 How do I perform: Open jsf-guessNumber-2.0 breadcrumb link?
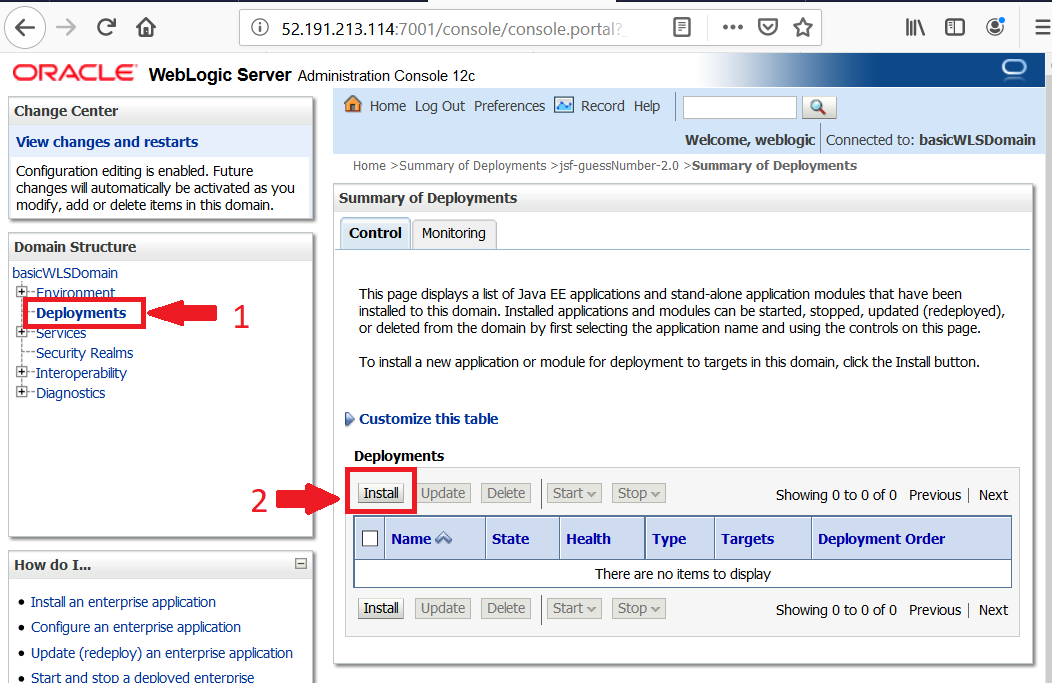click(619, 166)
